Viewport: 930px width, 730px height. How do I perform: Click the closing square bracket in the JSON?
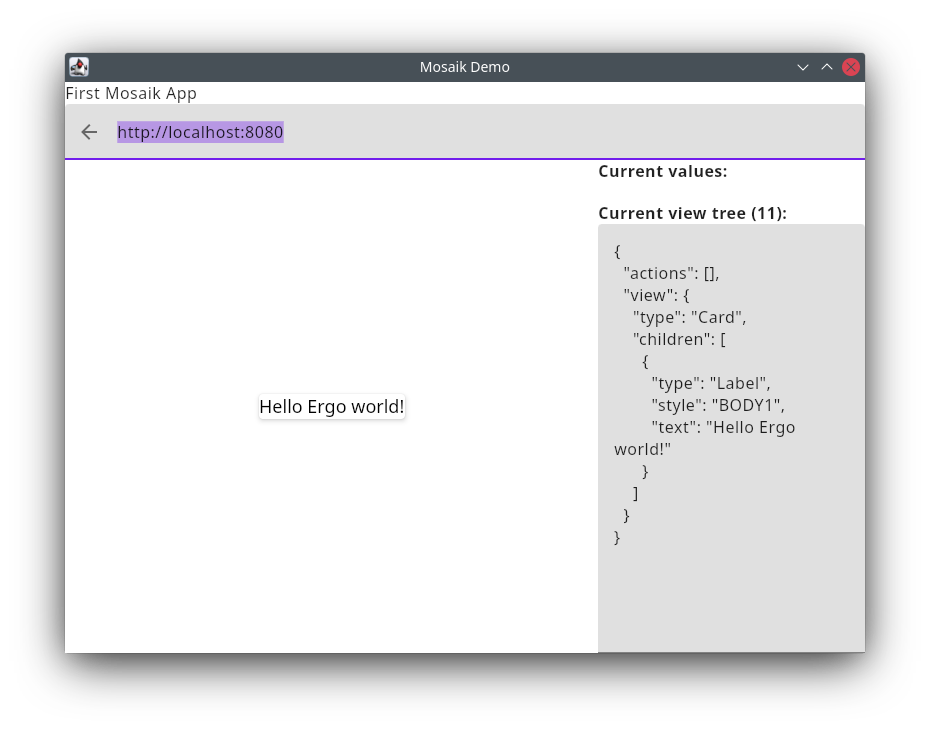pyautogui.click(x=636, y=493)
